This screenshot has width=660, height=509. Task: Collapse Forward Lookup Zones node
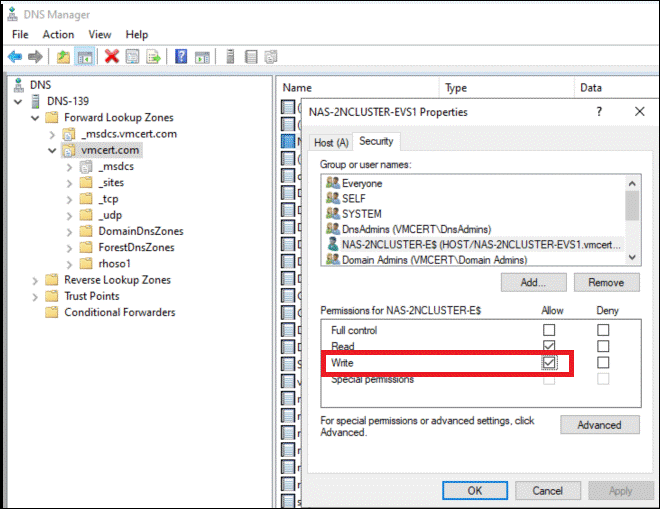35,118
